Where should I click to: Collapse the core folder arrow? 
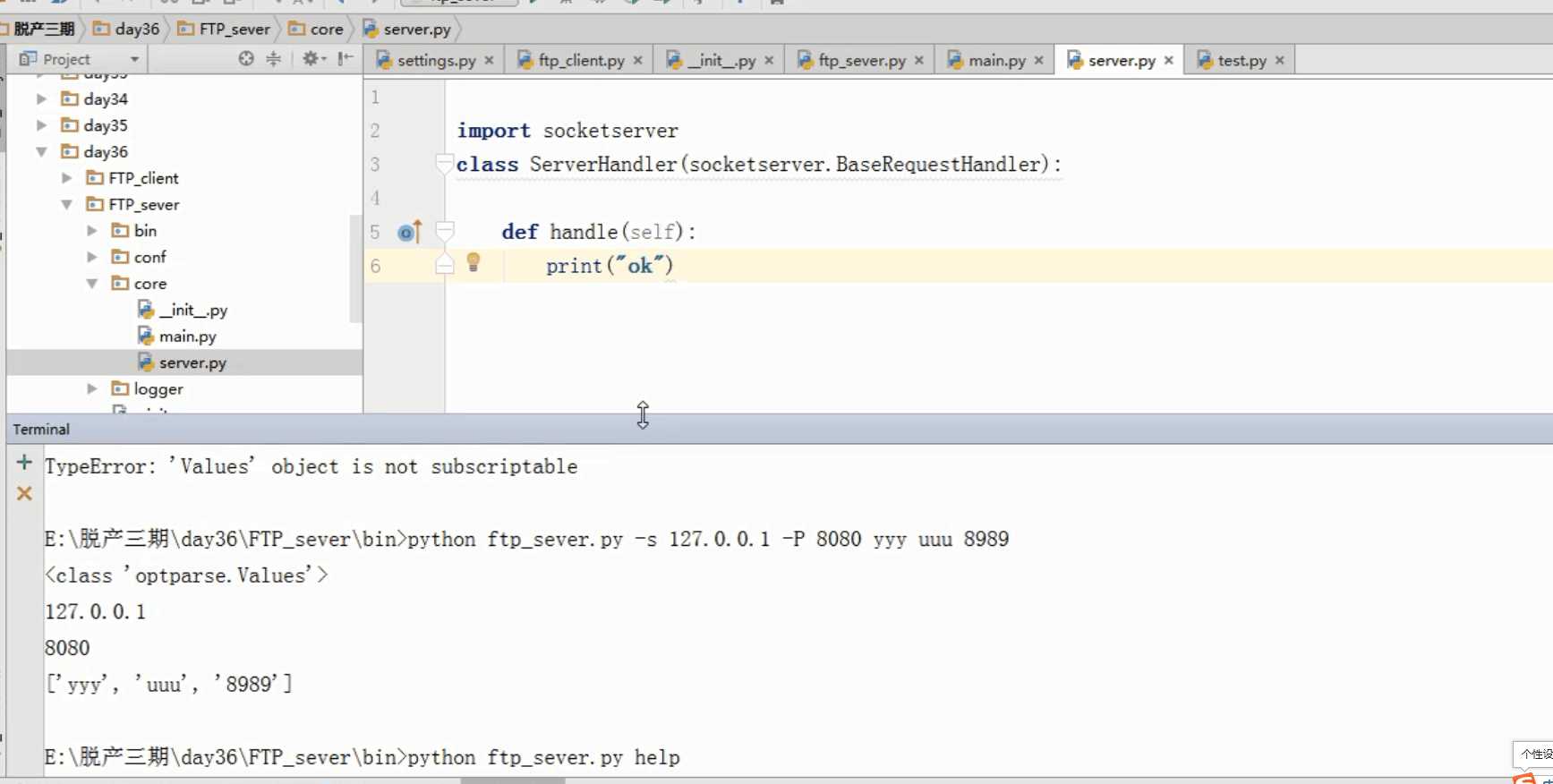pos(91,284)
